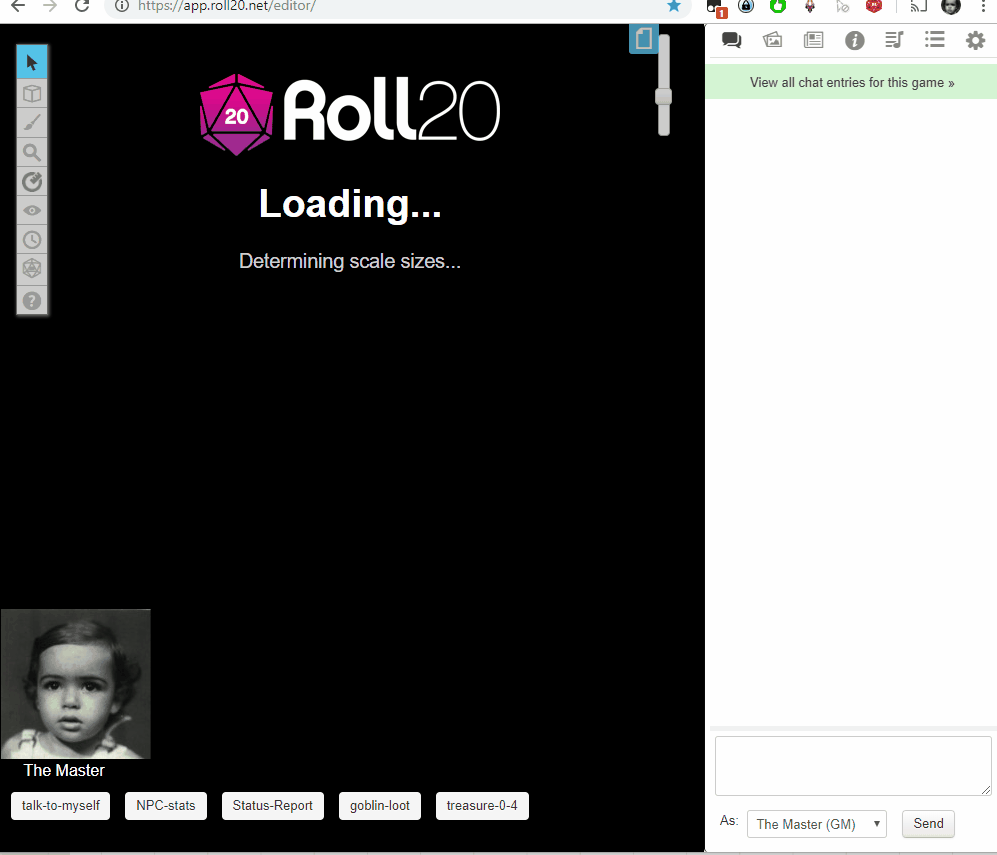Screen dimensions: 997x855
Task: Focus the chat message text box
Action: [853, 766]
